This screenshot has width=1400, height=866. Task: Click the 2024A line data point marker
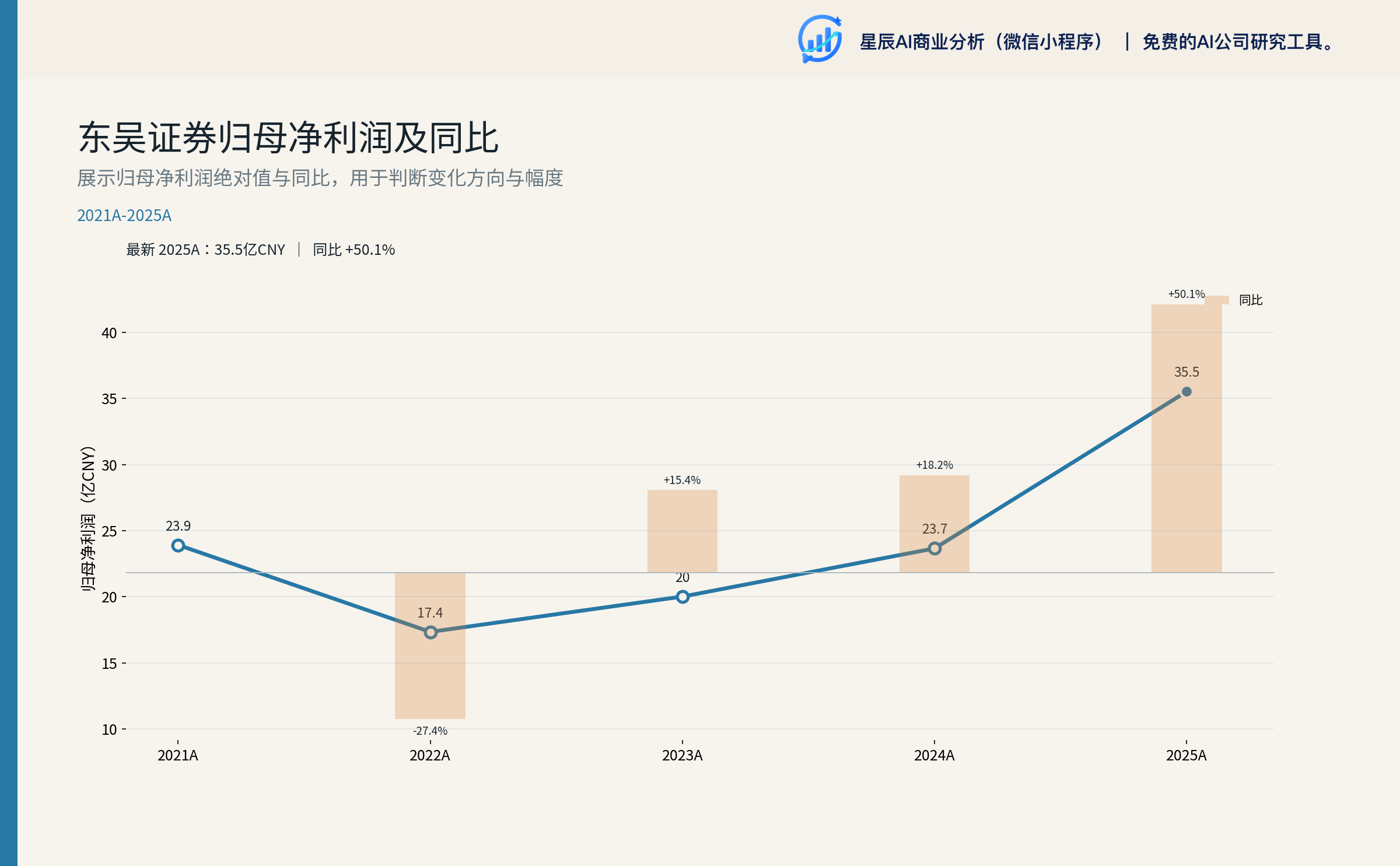pos(935,548)
